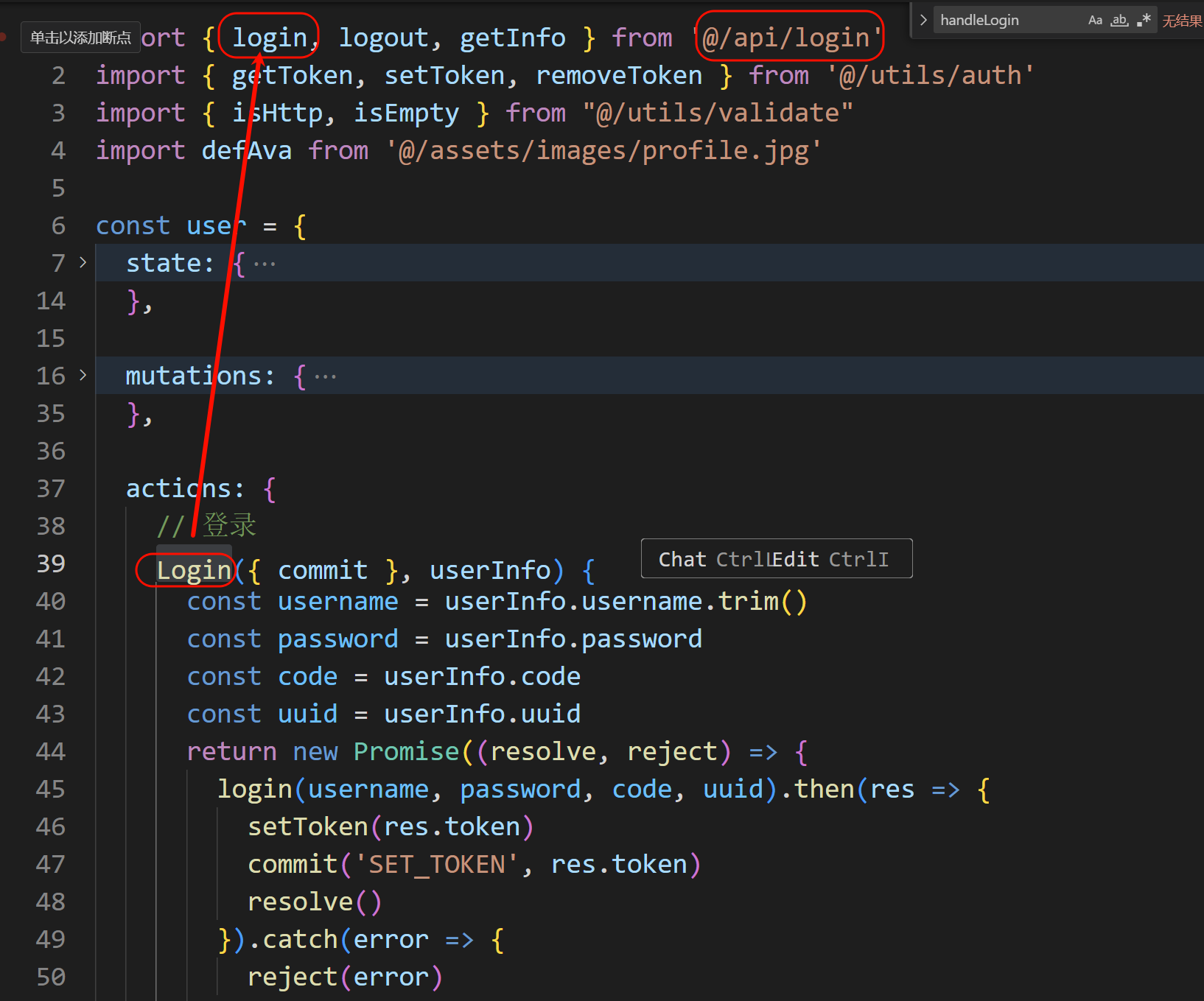
Task: Click the Login action name on line 39
Action: [194, 571]
